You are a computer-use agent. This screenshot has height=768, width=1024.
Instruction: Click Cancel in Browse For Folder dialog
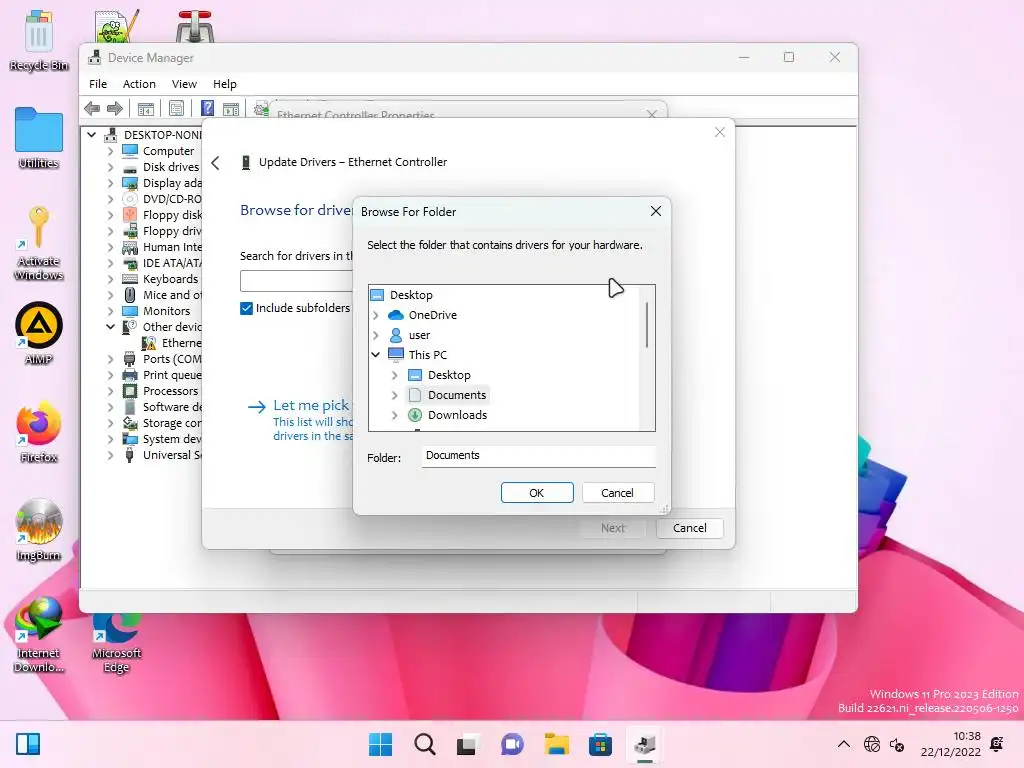coord(617,493)
